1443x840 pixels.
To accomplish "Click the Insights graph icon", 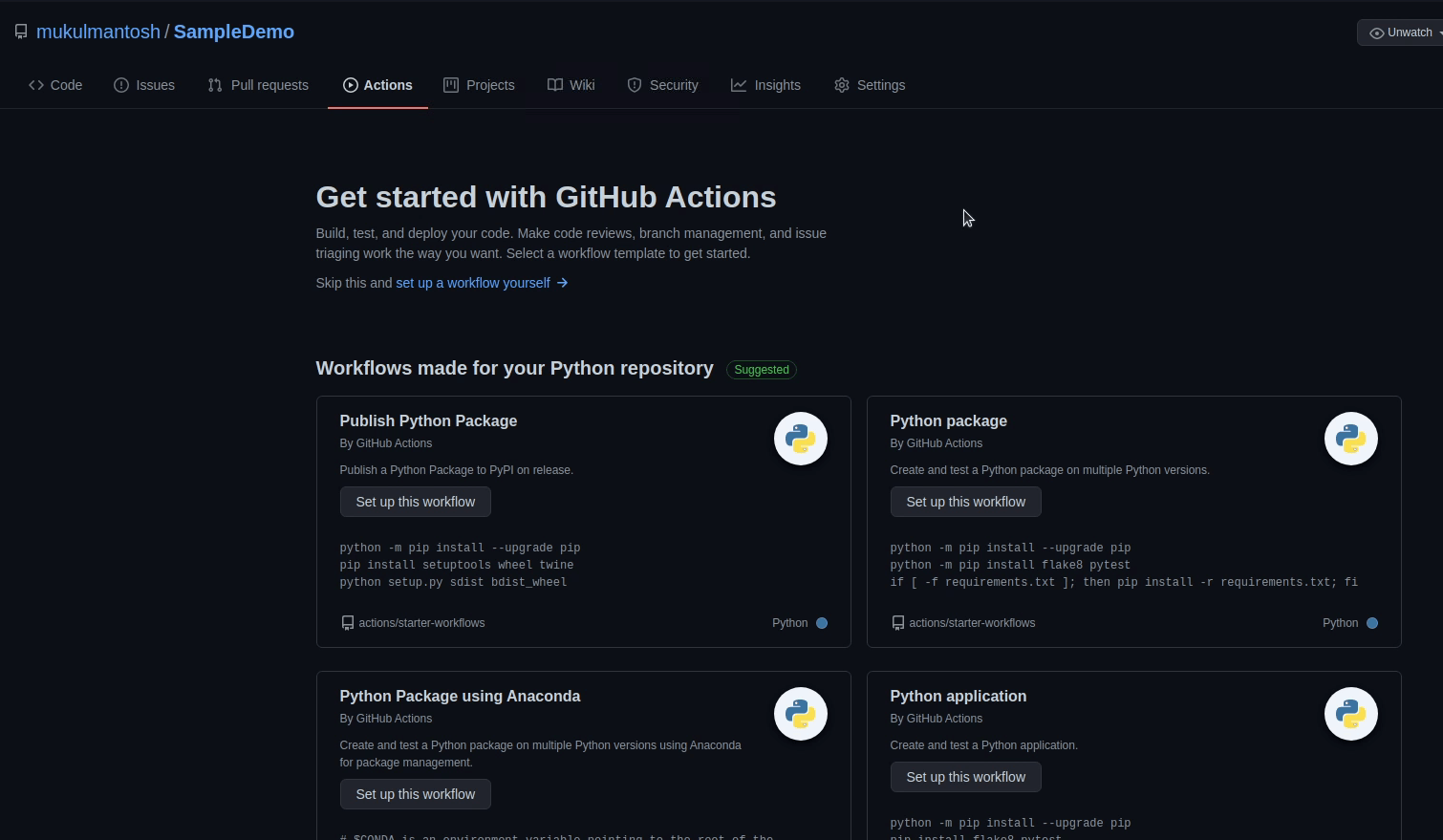I will (738, 85).
